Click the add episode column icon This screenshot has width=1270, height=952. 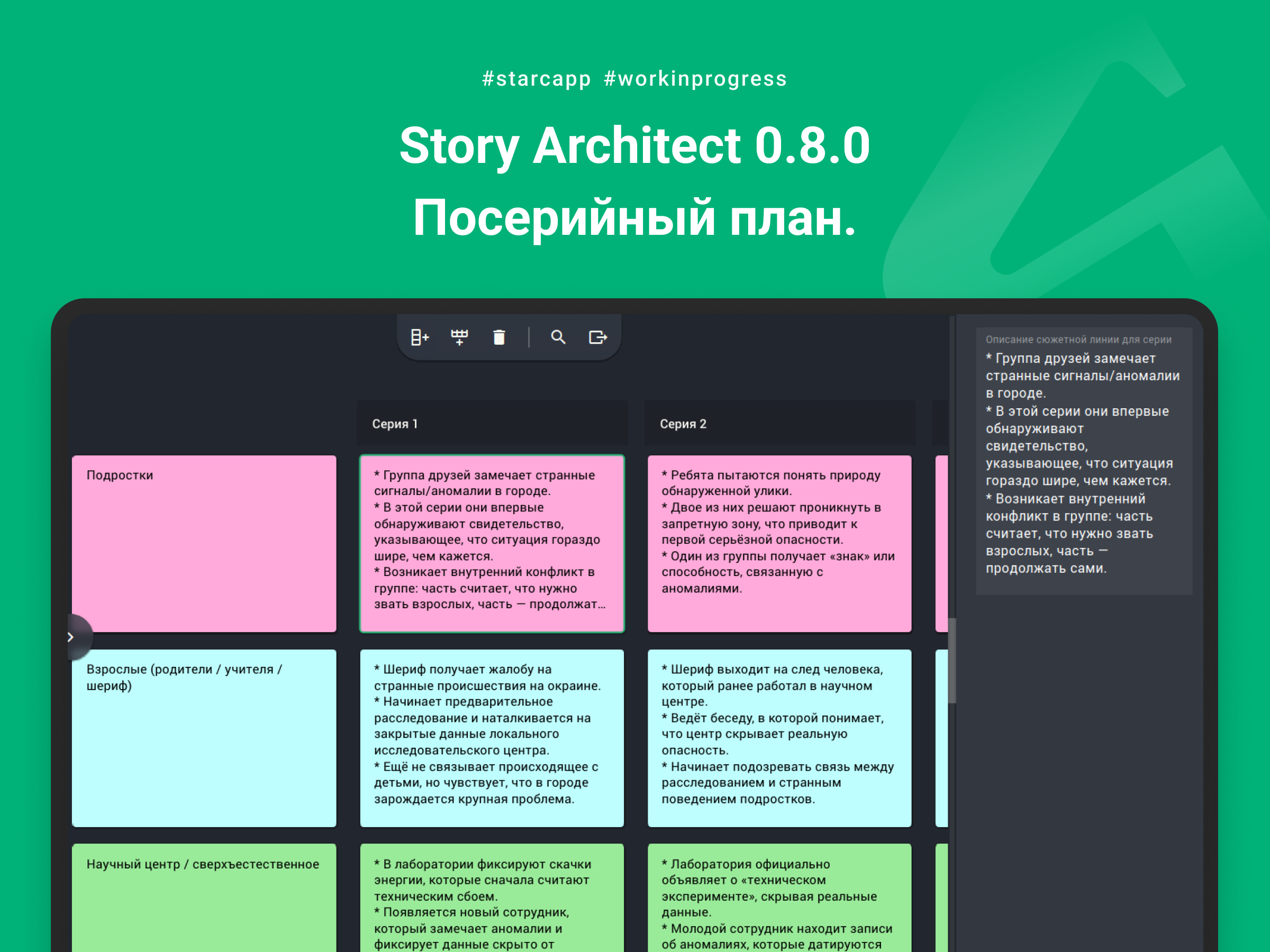click(x=420, y=337)
